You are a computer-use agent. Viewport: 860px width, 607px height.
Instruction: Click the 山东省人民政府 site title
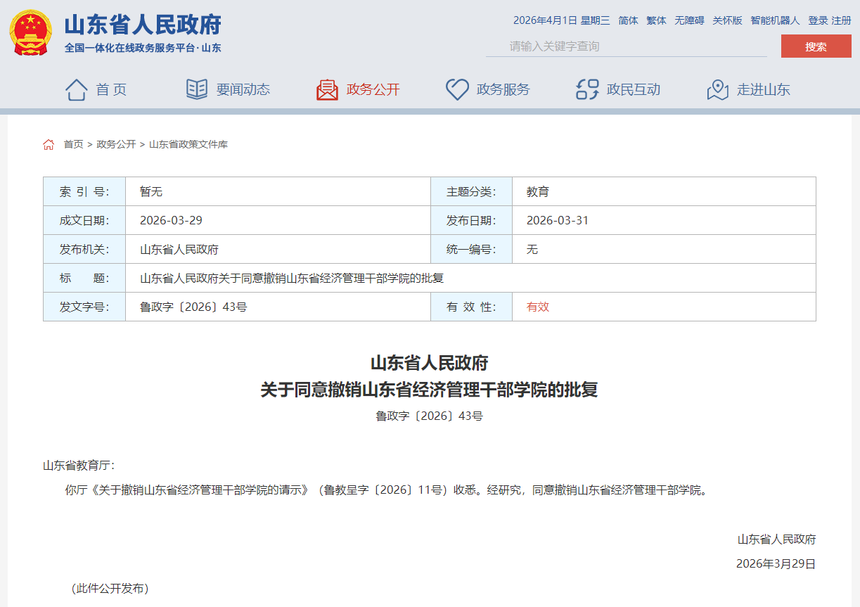pos(143,25)
